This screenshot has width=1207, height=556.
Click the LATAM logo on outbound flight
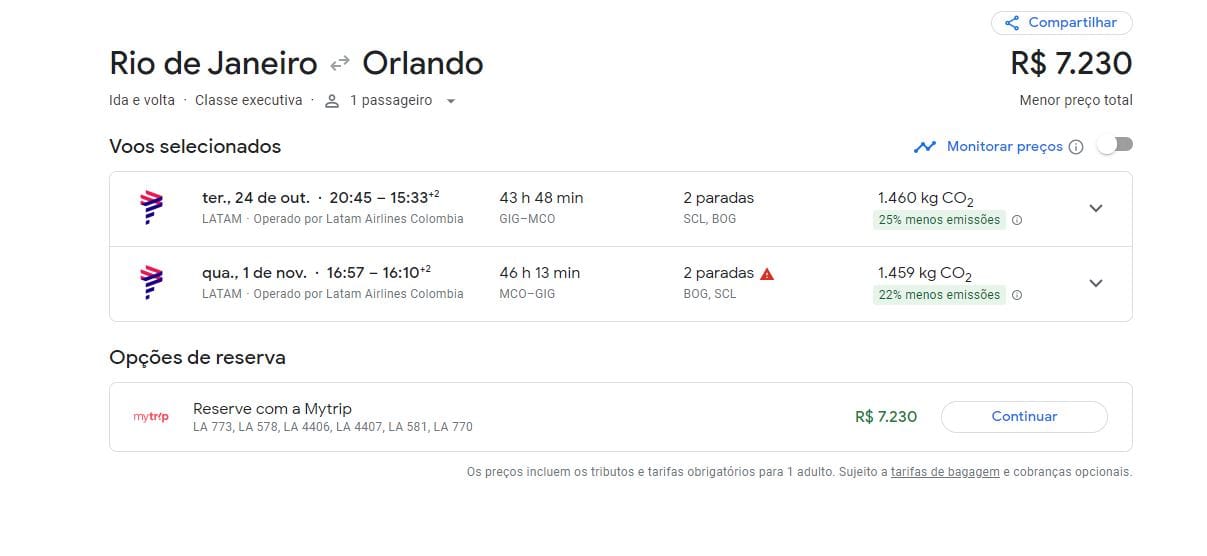(x=151, y=208)
